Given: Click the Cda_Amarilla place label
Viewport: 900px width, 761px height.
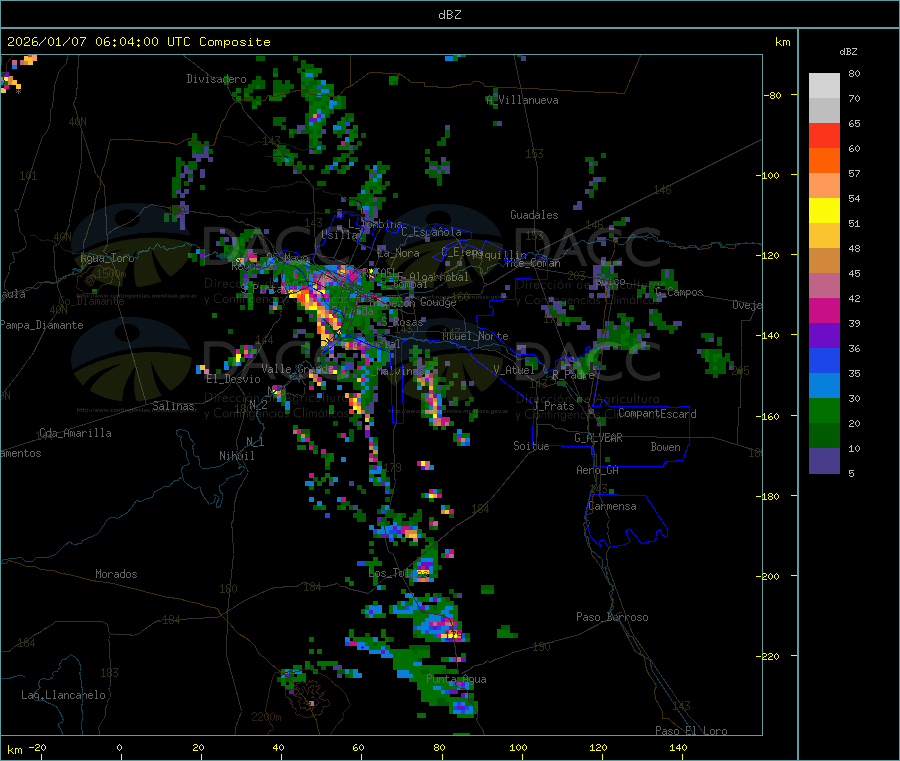Looking at the screenshot, I should 75,433.
